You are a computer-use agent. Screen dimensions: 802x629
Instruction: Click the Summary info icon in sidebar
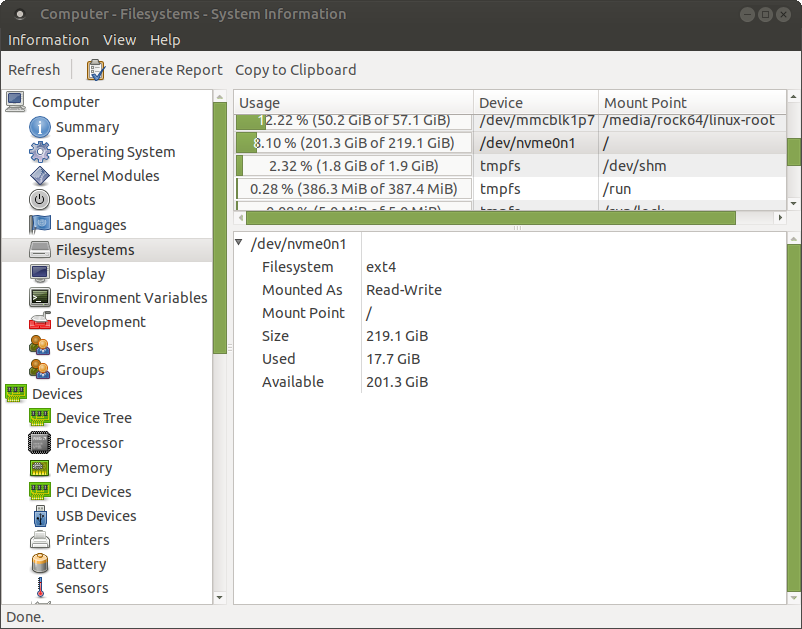(40, 127)
